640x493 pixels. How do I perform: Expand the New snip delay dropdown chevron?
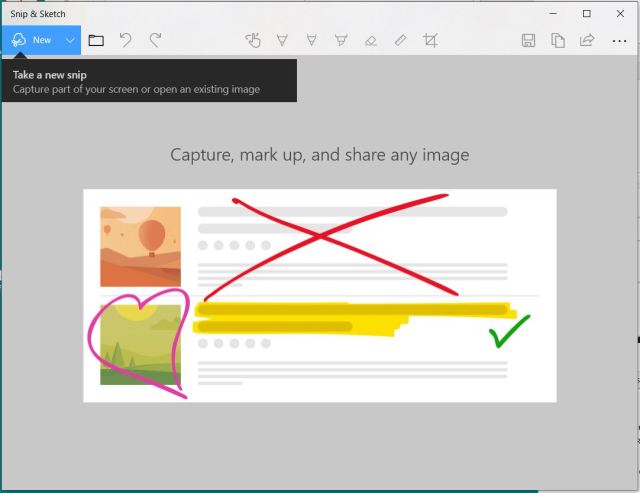pyautogui.click(x=70, y=40)
